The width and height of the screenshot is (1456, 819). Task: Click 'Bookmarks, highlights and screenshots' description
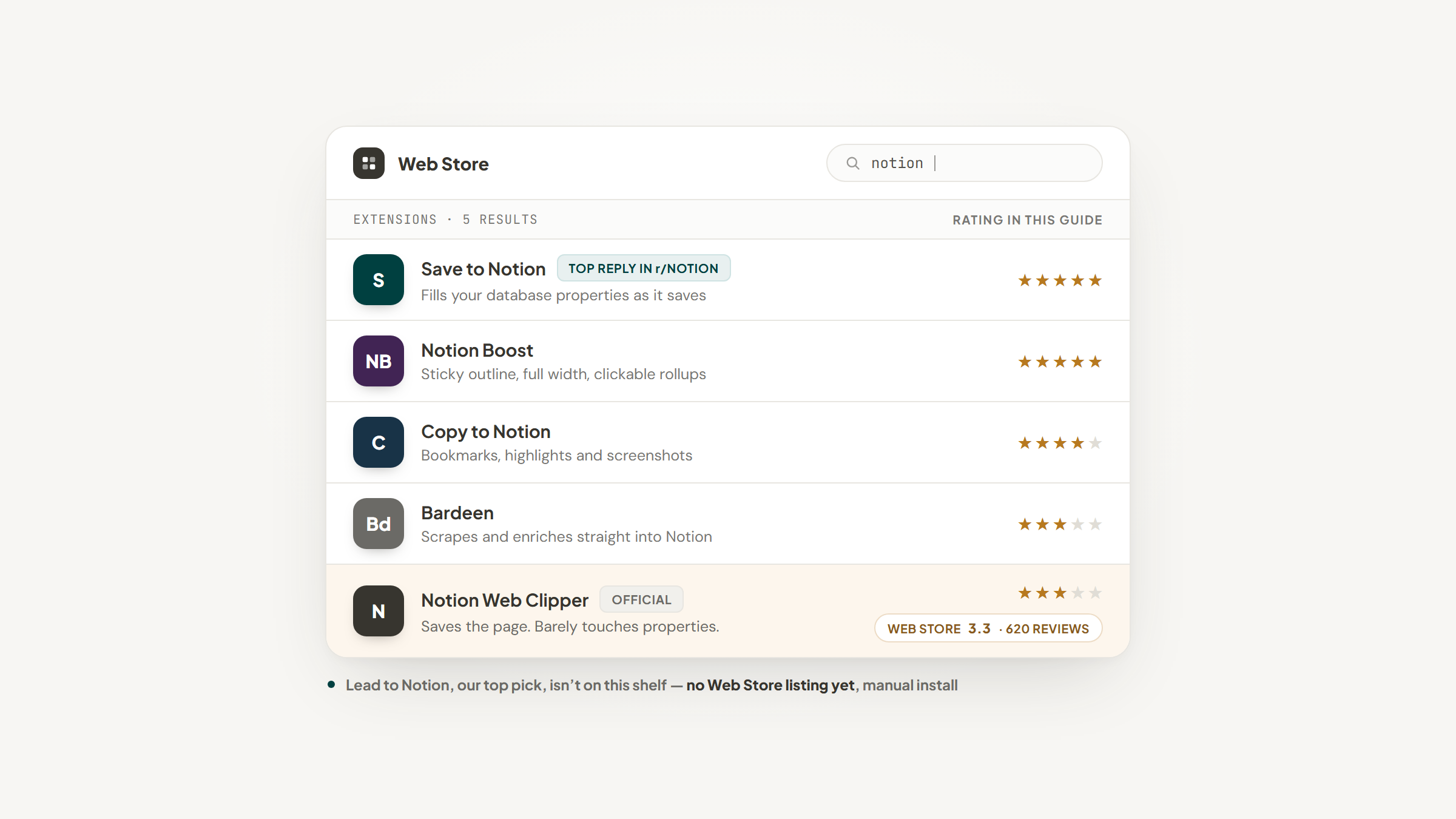coord(556,456)
